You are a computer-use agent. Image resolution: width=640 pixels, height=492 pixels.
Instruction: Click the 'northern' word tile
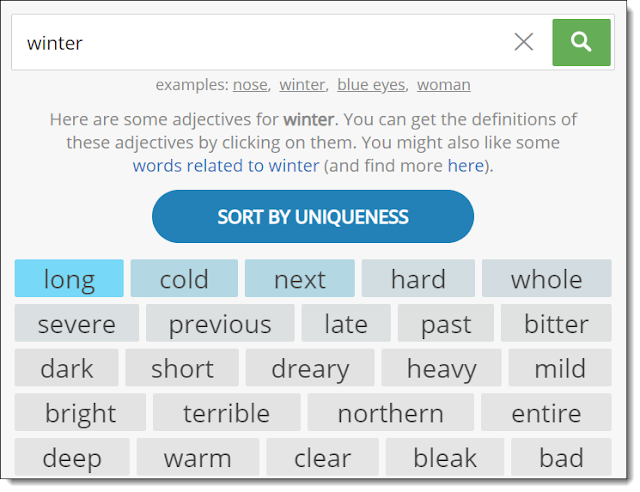click(x=390, y=413)
